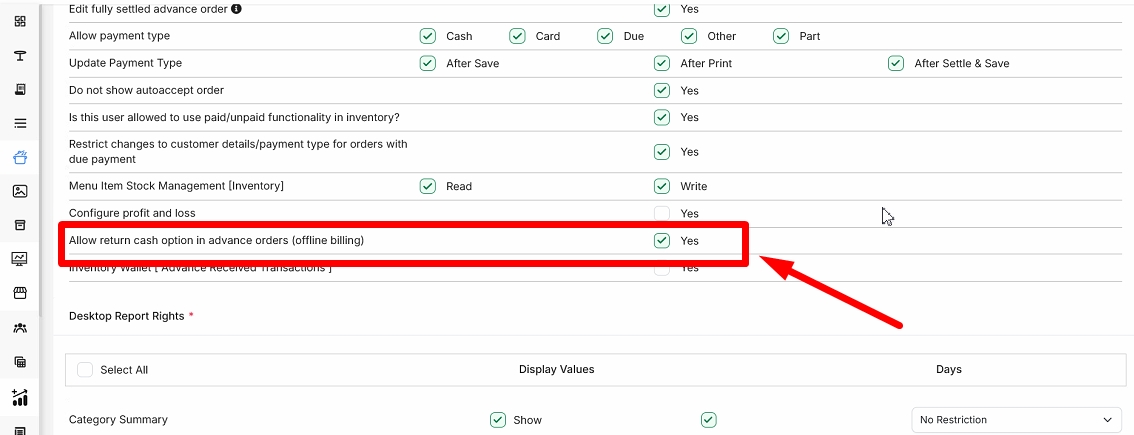Open the dashboard grid icon in sidebar
The width and height of the screenshot is (1134, 435).
pyautogui.click(x=20, y=22)
